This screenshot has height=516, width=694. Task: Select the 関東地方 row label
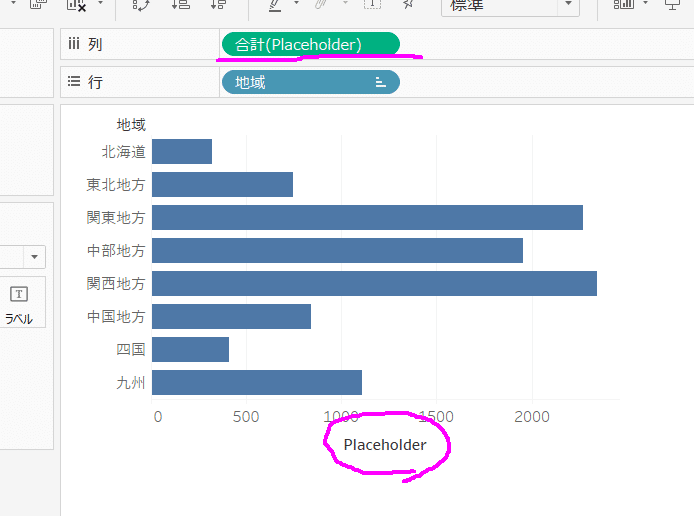click(116, 218)
